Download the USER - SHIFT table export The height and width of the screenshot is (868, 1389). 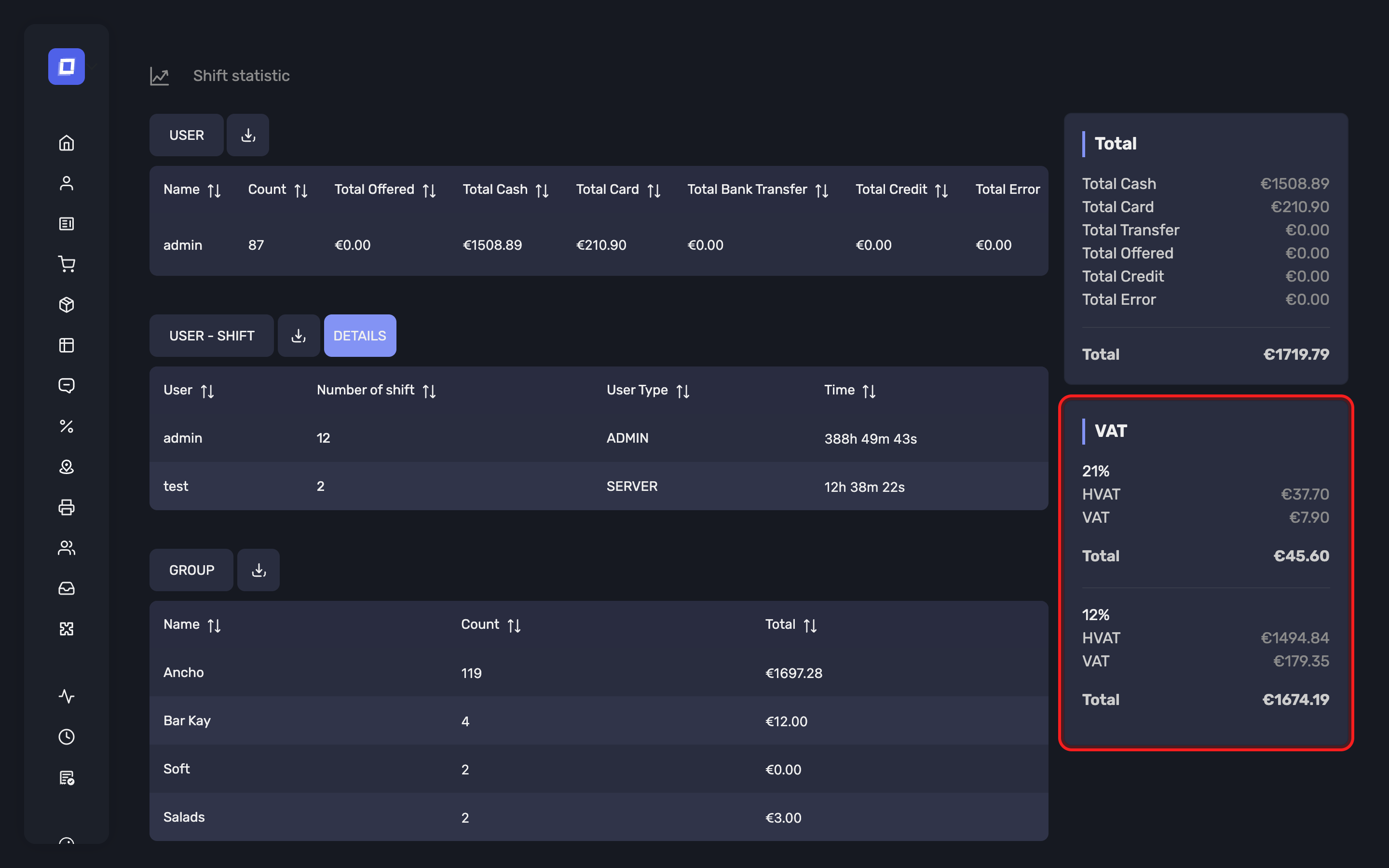click(299, 336)
